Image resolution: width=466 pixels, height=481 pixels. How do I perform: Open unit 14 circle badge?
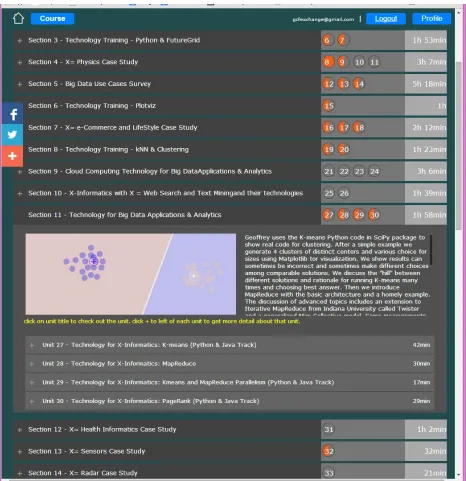point(359,84)
